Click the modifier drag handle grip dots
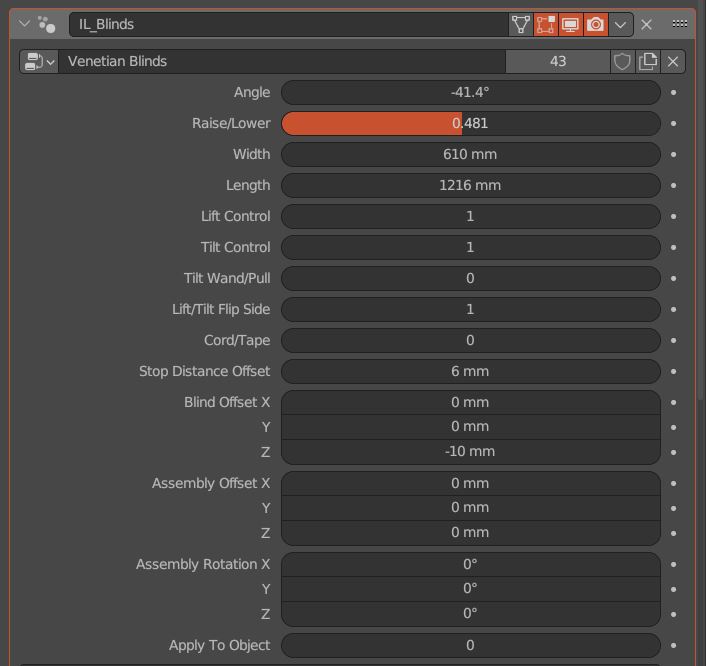The image size is (706, 666). [x=679, y=24]
